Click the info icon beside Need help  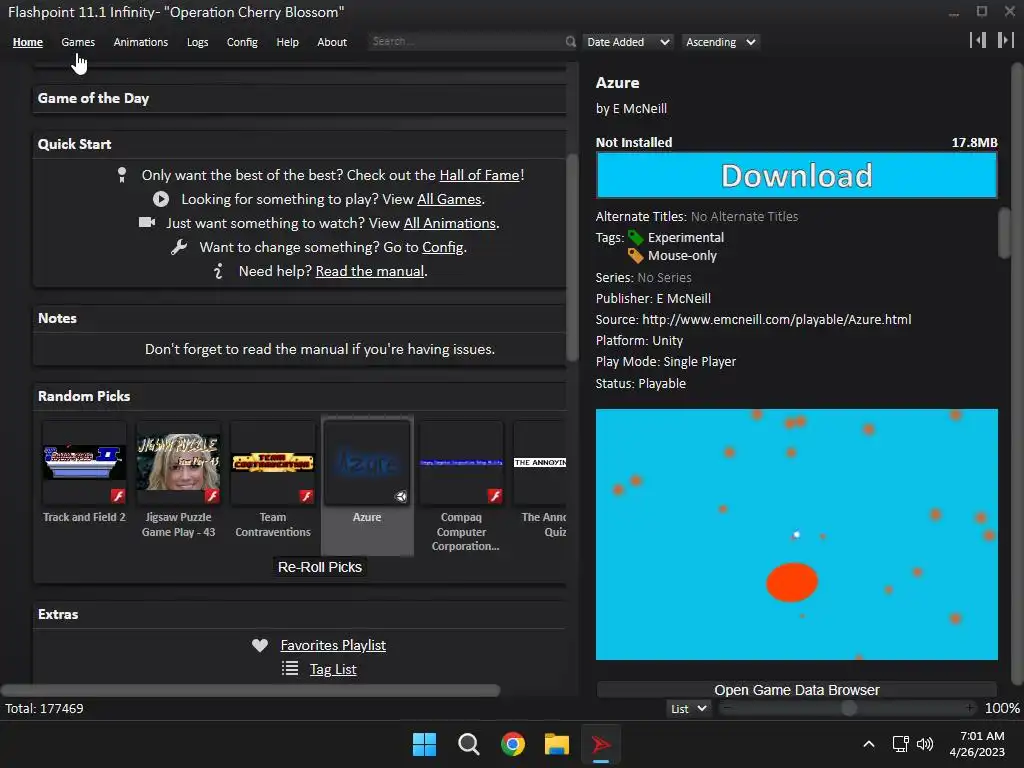tap(218, 271)
